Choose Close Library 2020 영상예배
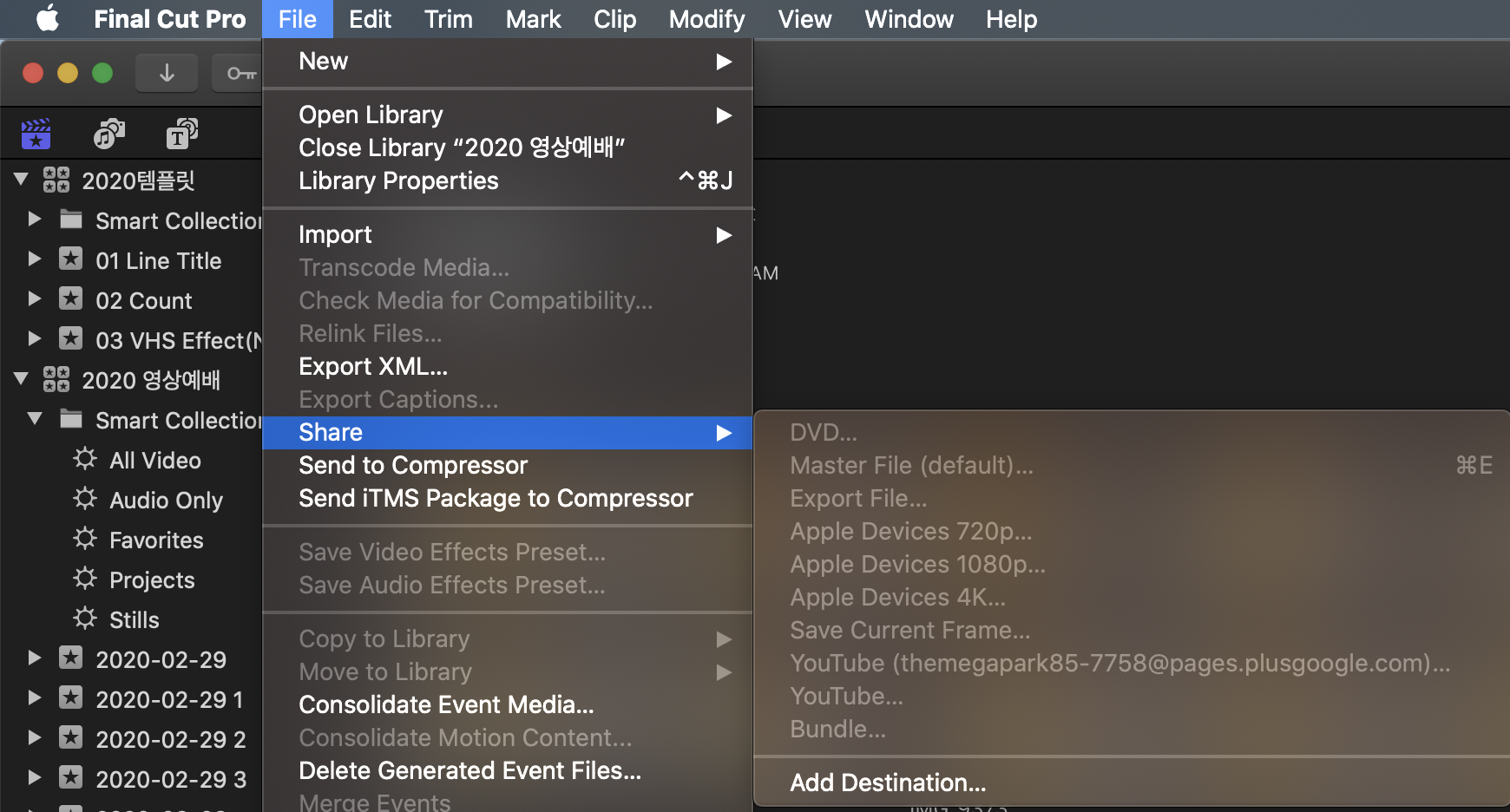This screenshot has height=812, width=1510. pyautogui.click(x=508, y=147)
